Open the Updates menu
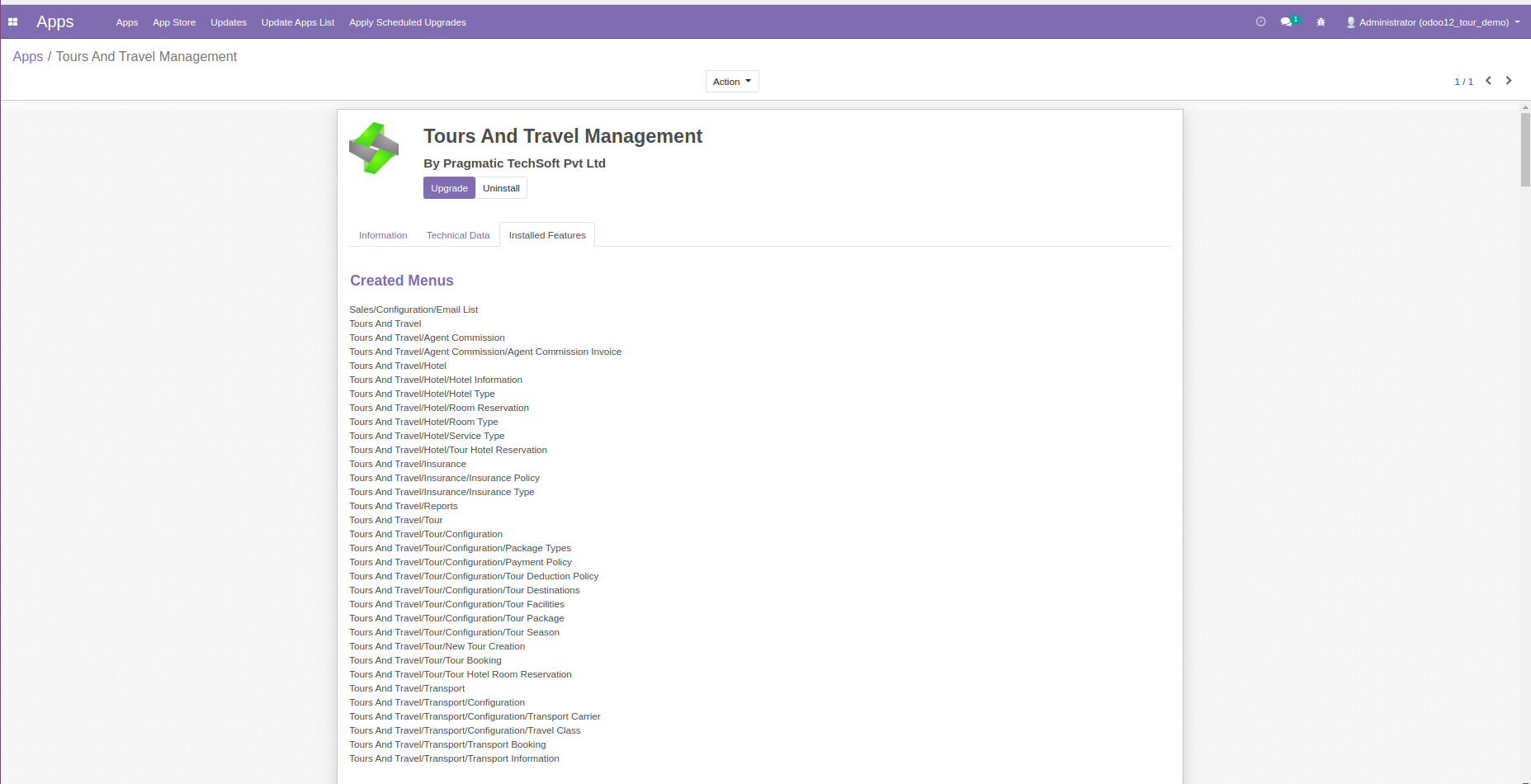Screen dimensions: 1531x784 point(229,22)
